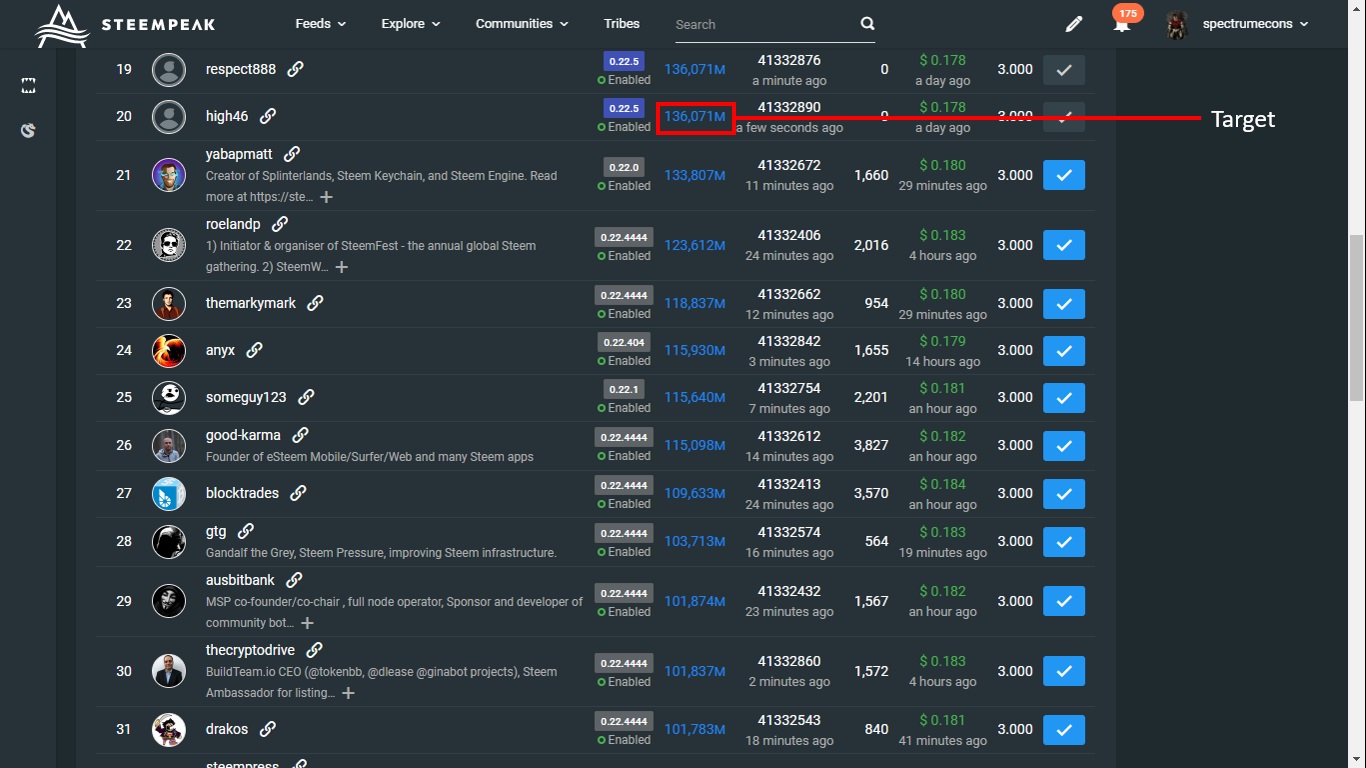Toggle vote checkmark for respect888

(x=1064, y=70)
